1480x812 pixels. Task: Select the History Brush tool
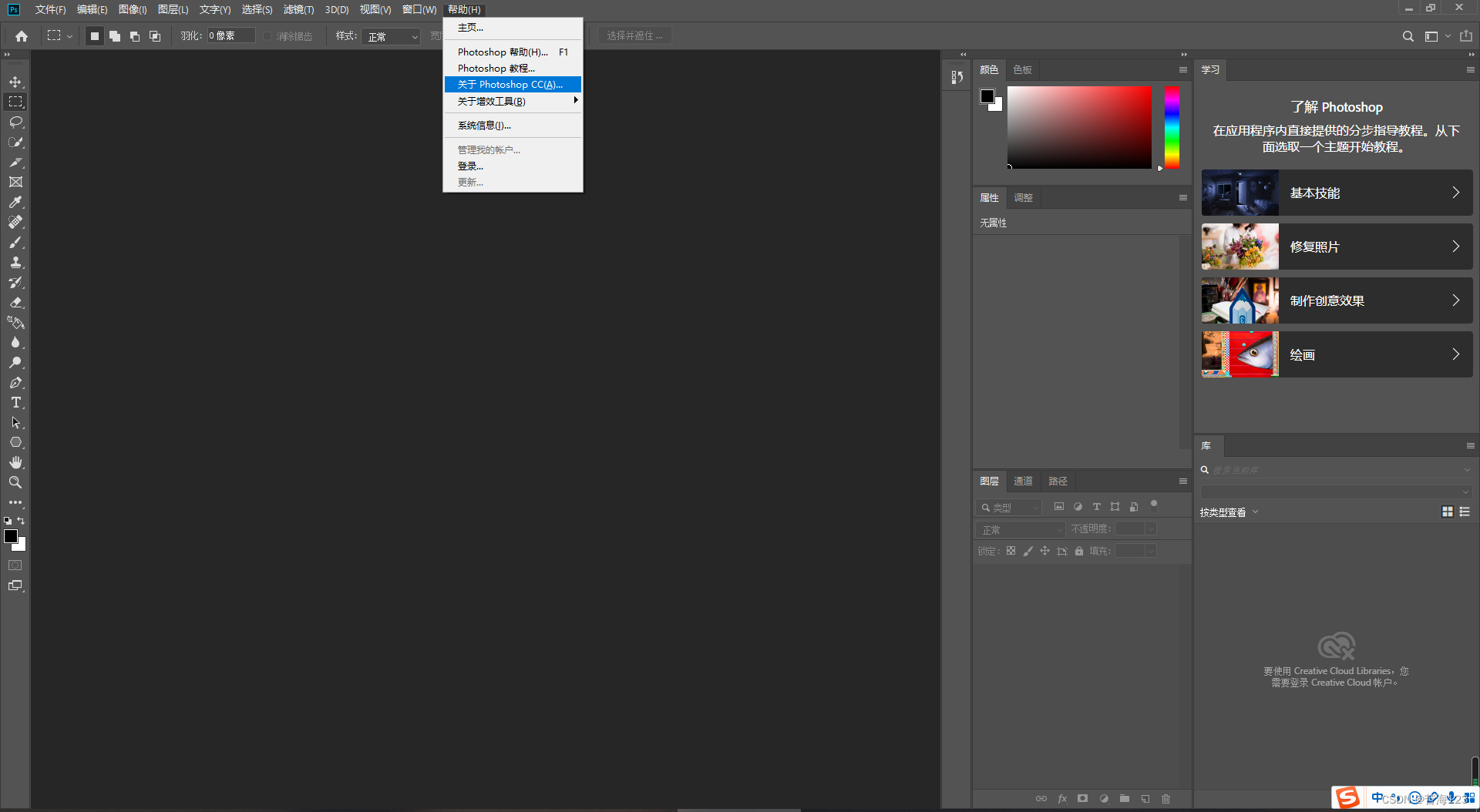coord(15,282)
